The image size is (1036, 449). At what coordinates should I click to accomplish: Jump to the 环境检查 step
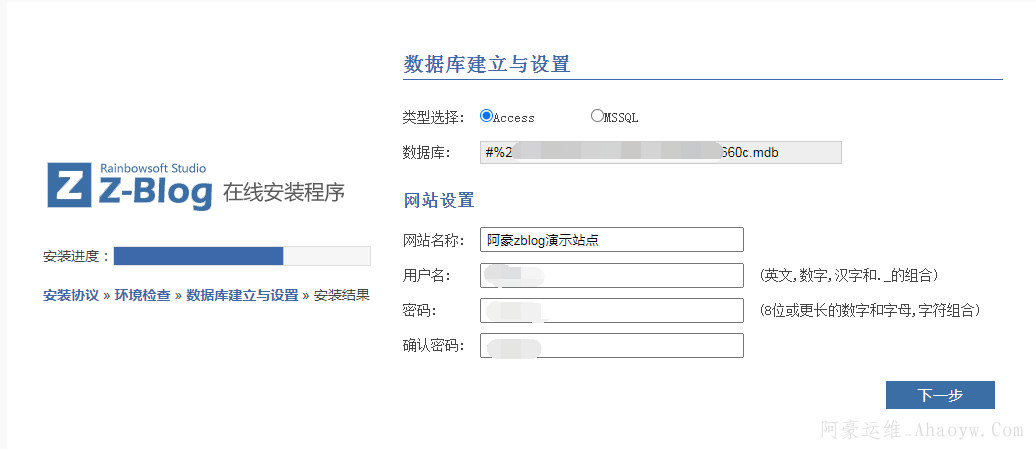tap(142, 295)
